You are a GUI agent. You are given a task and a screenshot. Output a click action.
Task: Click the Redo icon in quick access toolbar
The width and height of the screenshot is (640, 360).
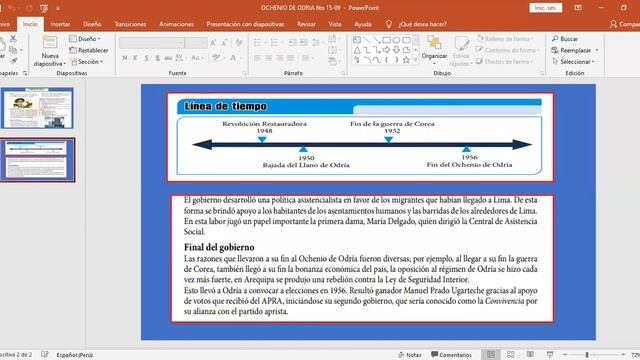pyautogui.click(x=29, y=8)
